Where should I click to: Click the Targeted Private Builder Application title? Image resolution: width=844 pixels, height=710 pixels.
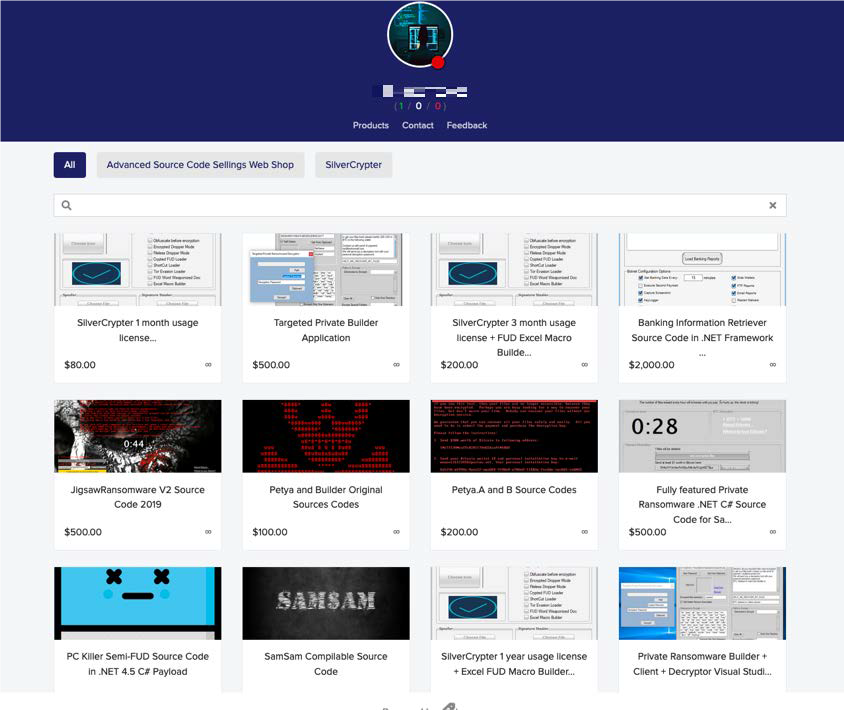pos(326,330)
